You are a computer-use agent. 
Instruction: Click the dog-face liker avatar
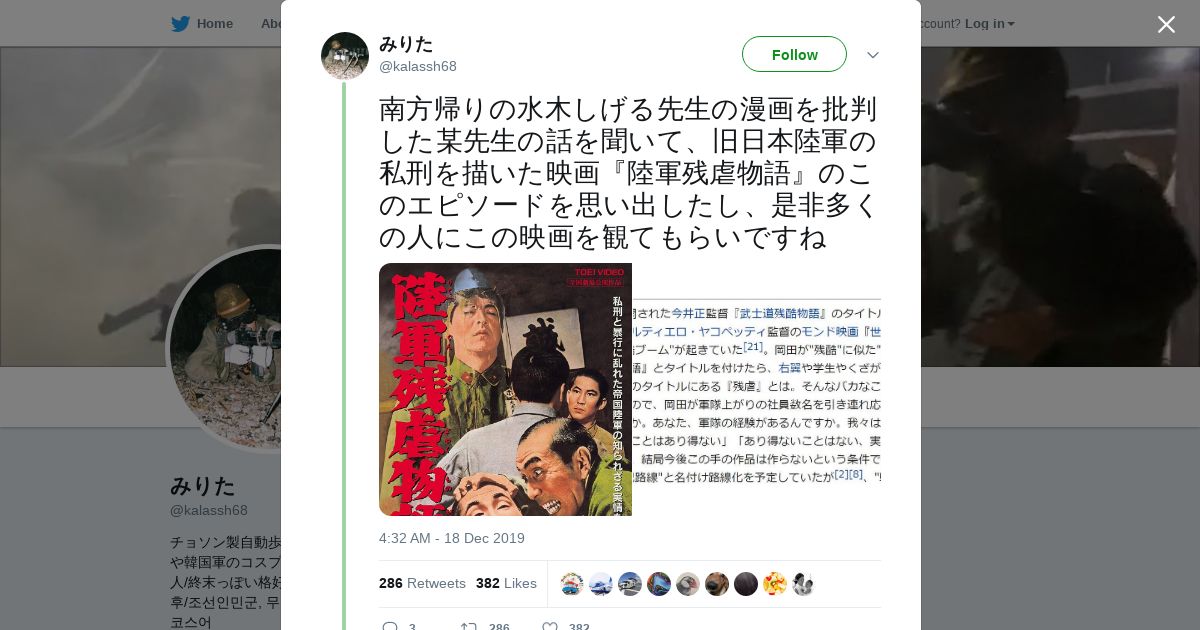pos(717,584)
